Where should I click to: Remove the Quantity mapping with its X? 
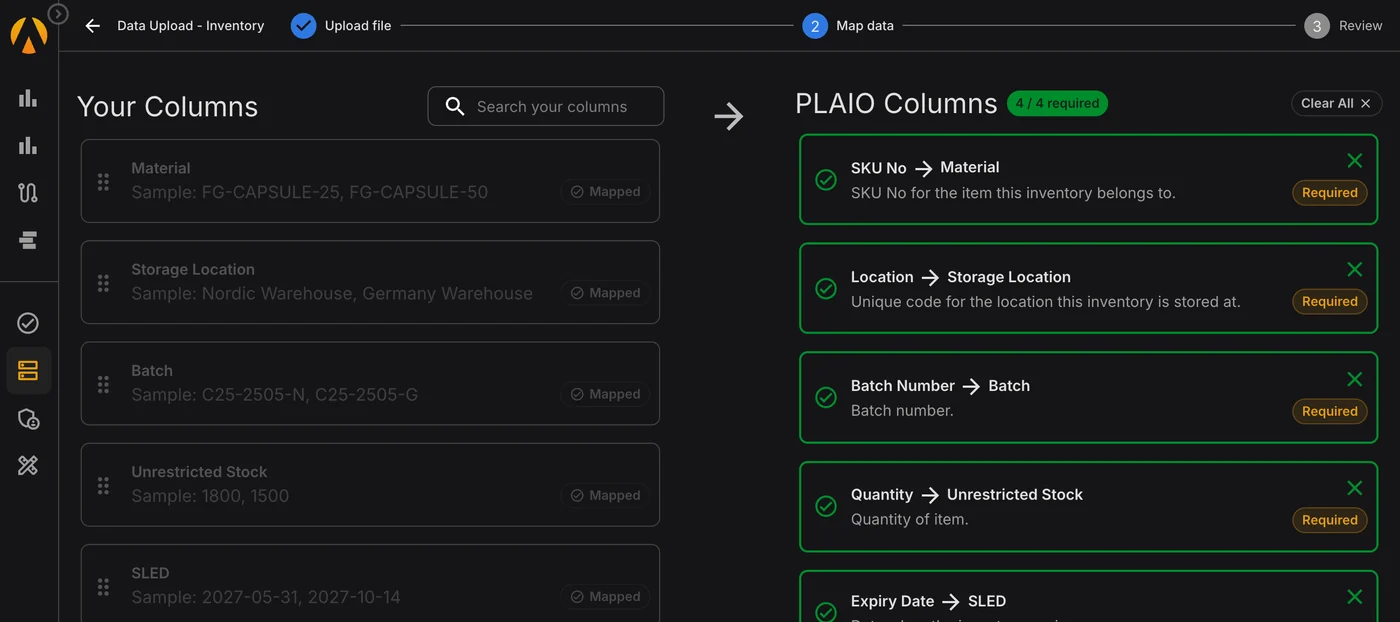click(x=1354, y=488)
